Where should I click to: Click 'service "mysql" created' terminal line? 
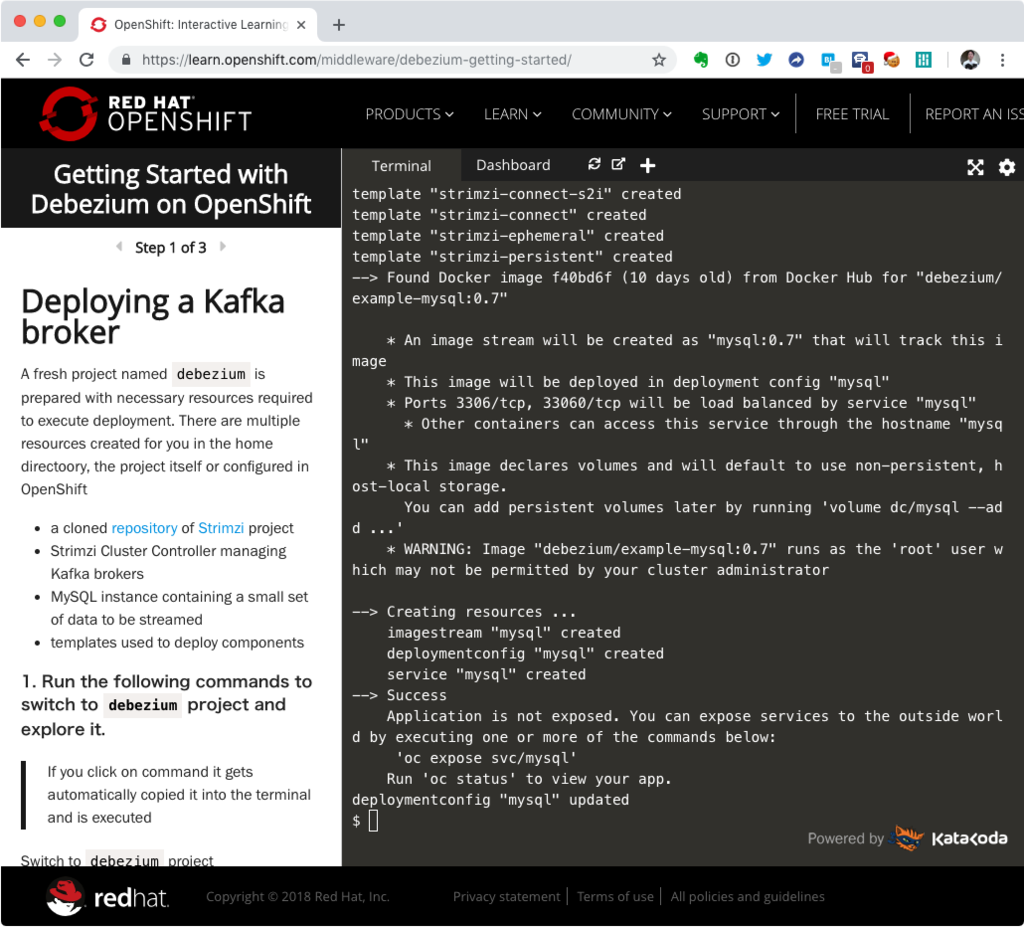pos(486,674)
